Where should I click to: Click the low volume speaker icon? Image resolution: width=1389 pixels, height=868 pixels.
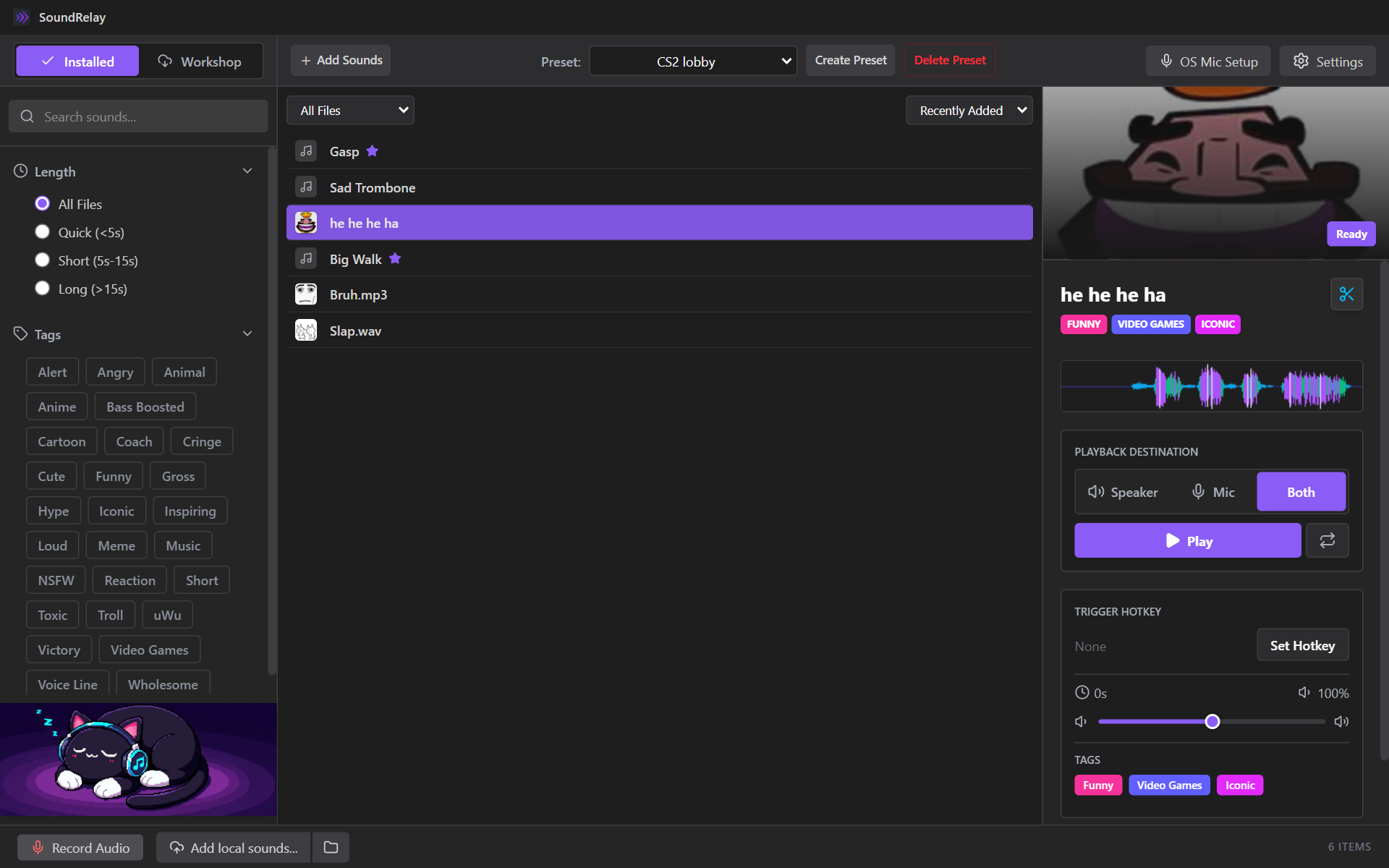[x=1081, y=721]
